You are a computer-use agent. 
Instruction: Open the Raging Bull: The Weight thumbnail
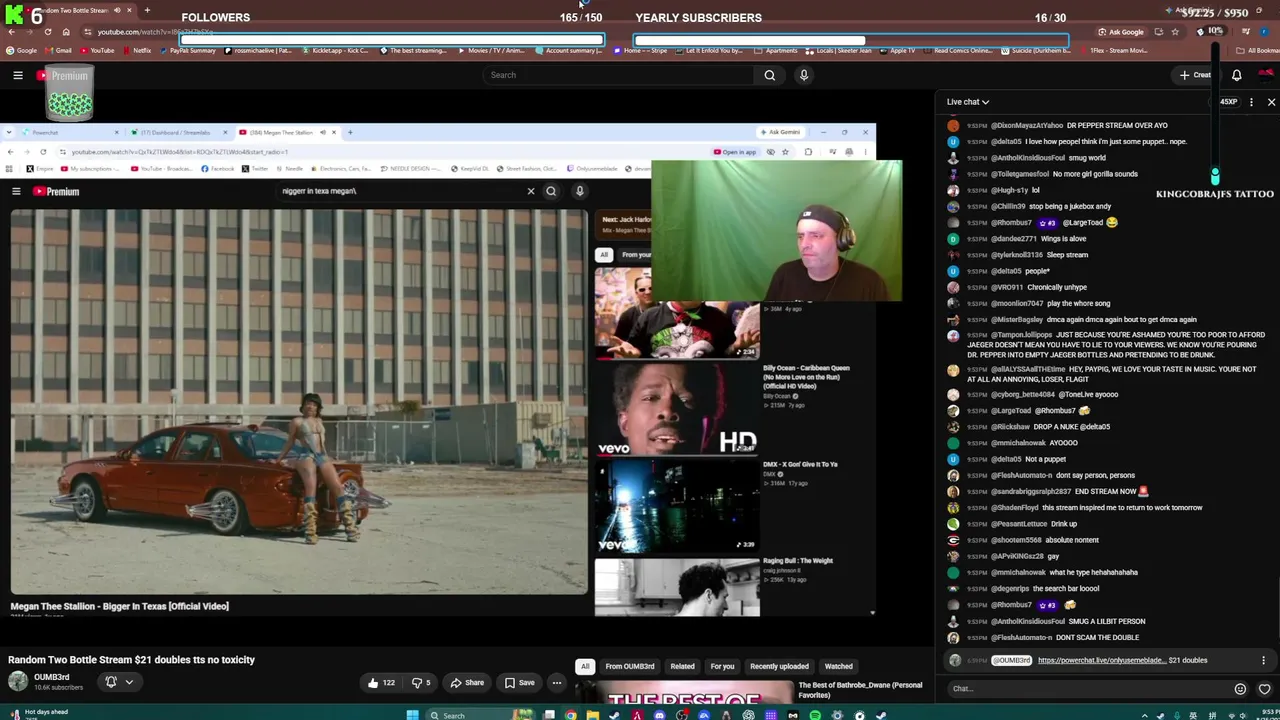tap(677, 588)
